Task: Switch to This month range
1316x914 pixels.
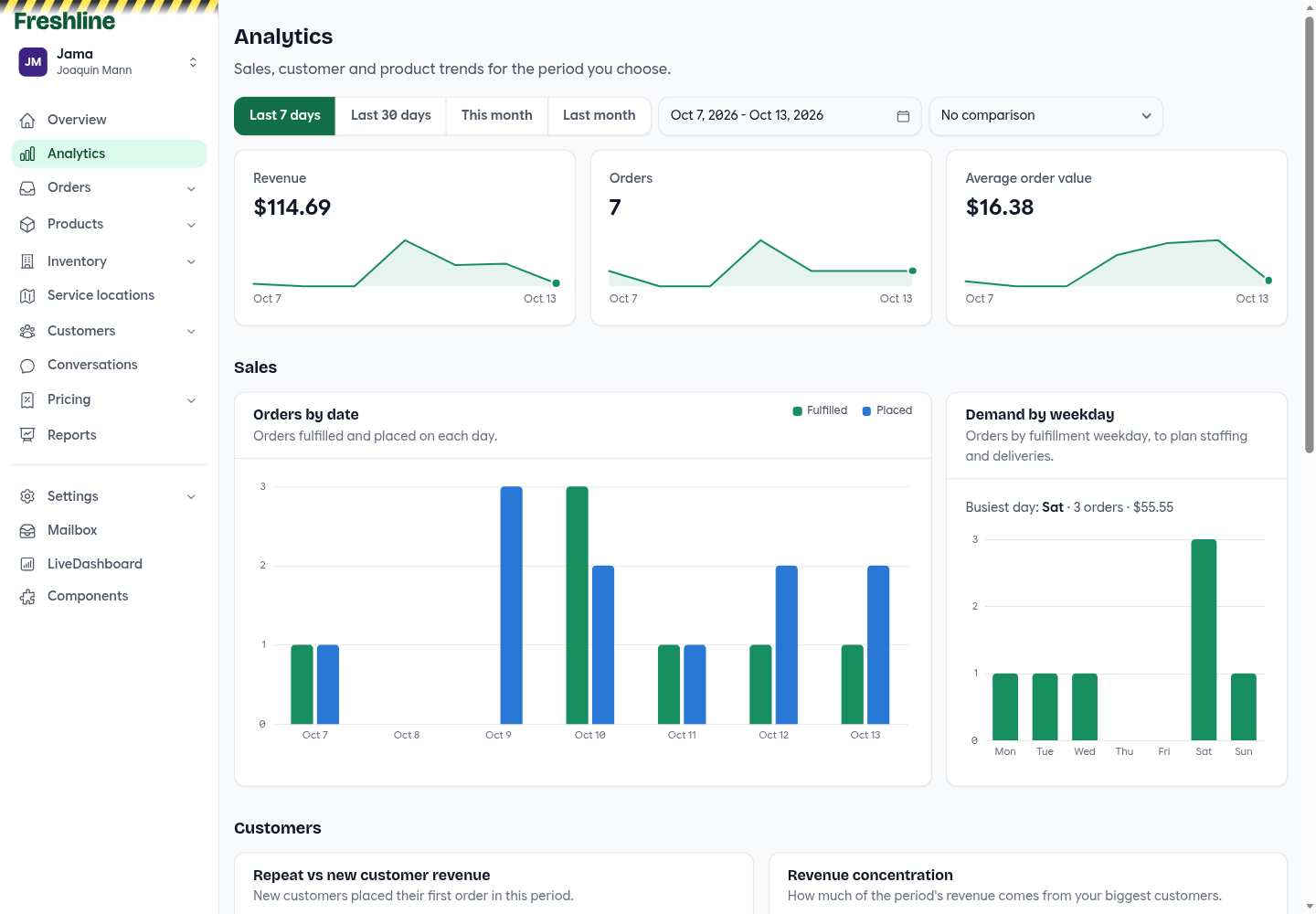Action: pyautogui.click(x=497, y=116)
